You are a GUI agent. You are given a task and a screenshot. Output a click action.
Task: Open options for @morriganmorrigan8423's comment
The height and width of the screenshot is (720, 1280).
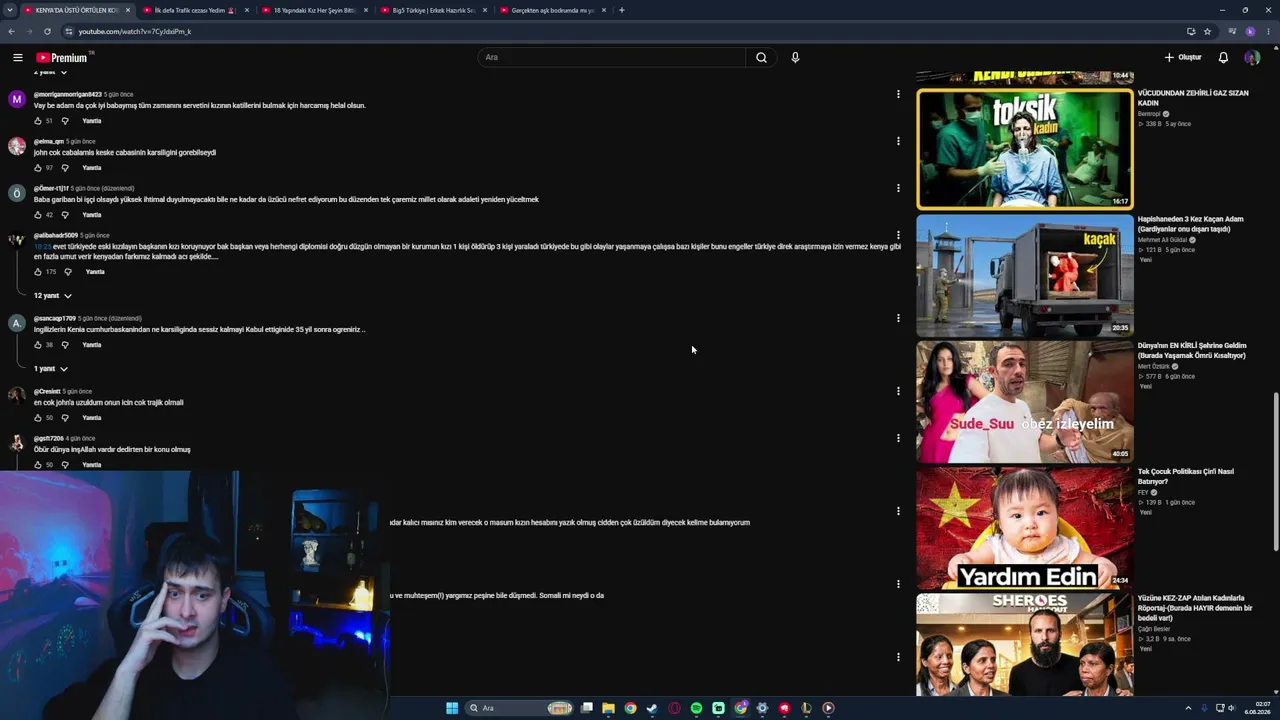pyautogui.click(x=898, y=94)
